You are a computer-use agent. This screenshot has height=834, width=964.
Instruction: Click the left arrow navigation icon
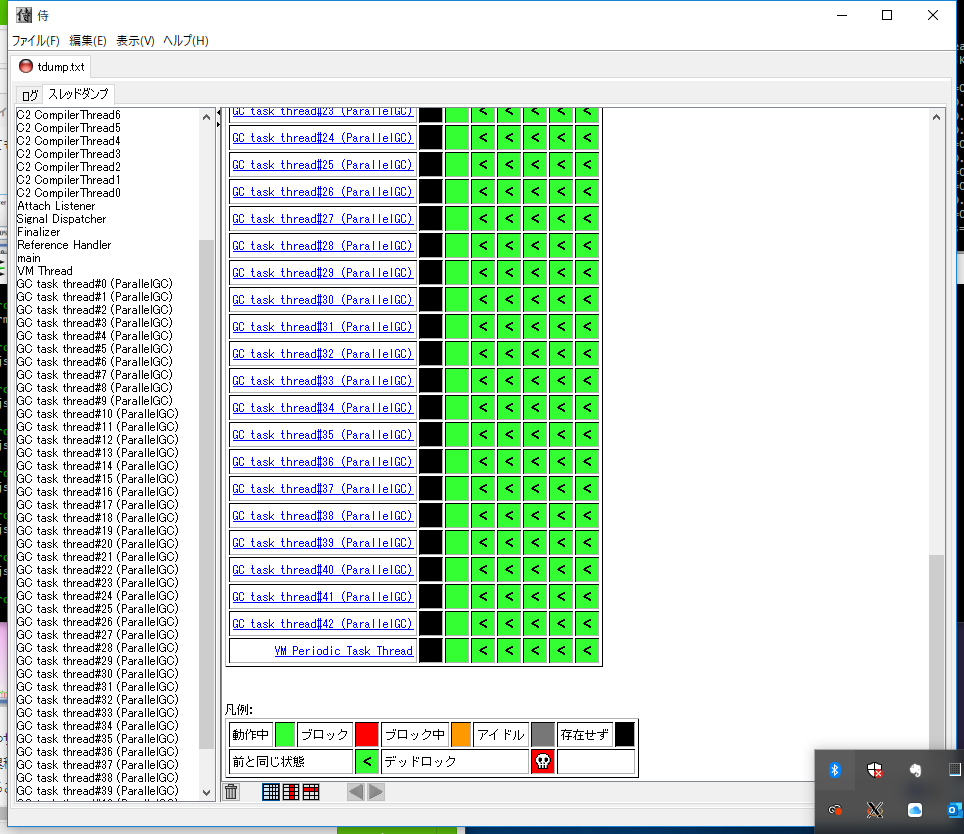(x=356, y=792)
